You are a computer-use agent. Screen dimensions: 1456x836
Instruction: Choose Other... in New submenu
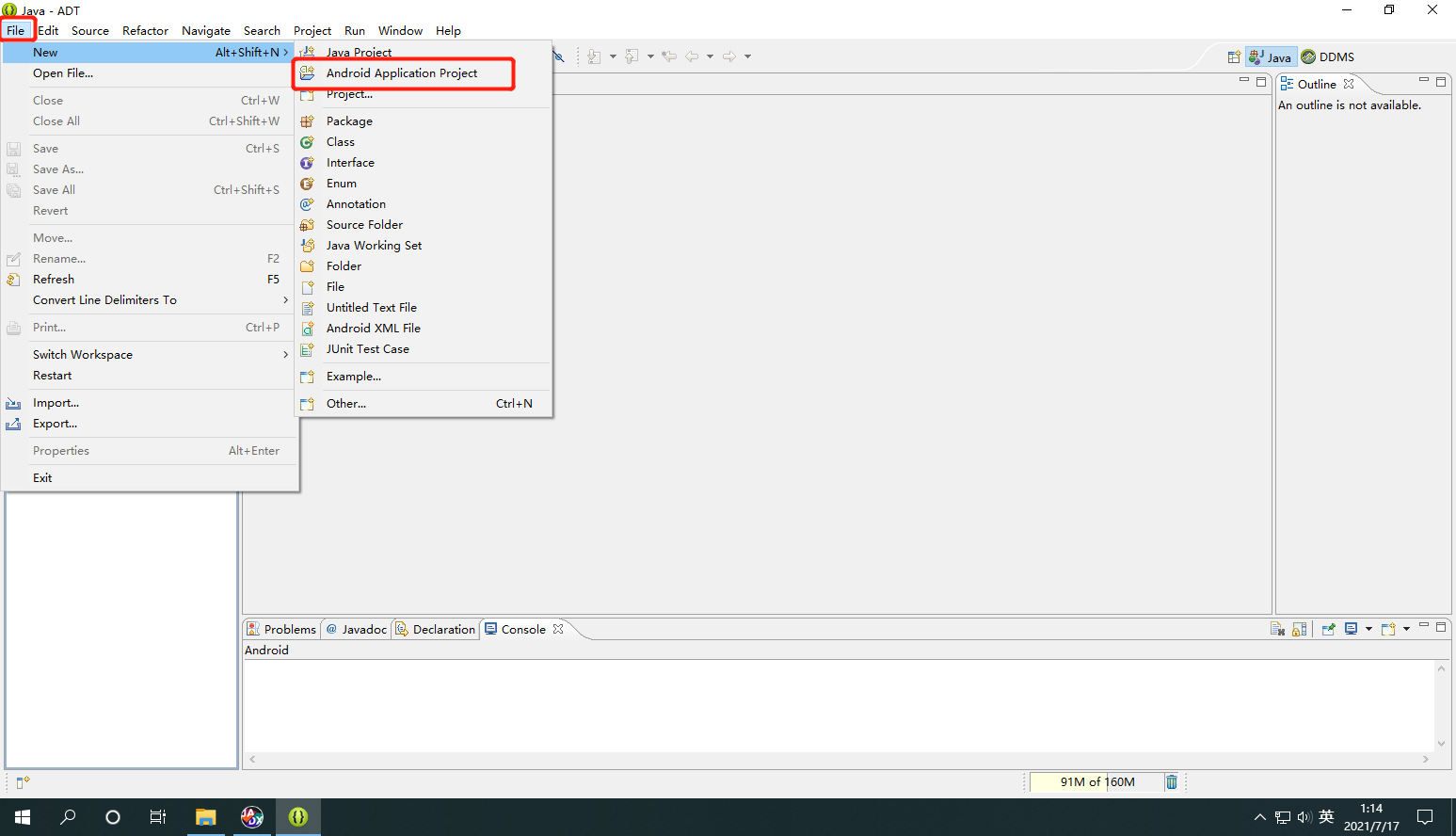(423, 404)
